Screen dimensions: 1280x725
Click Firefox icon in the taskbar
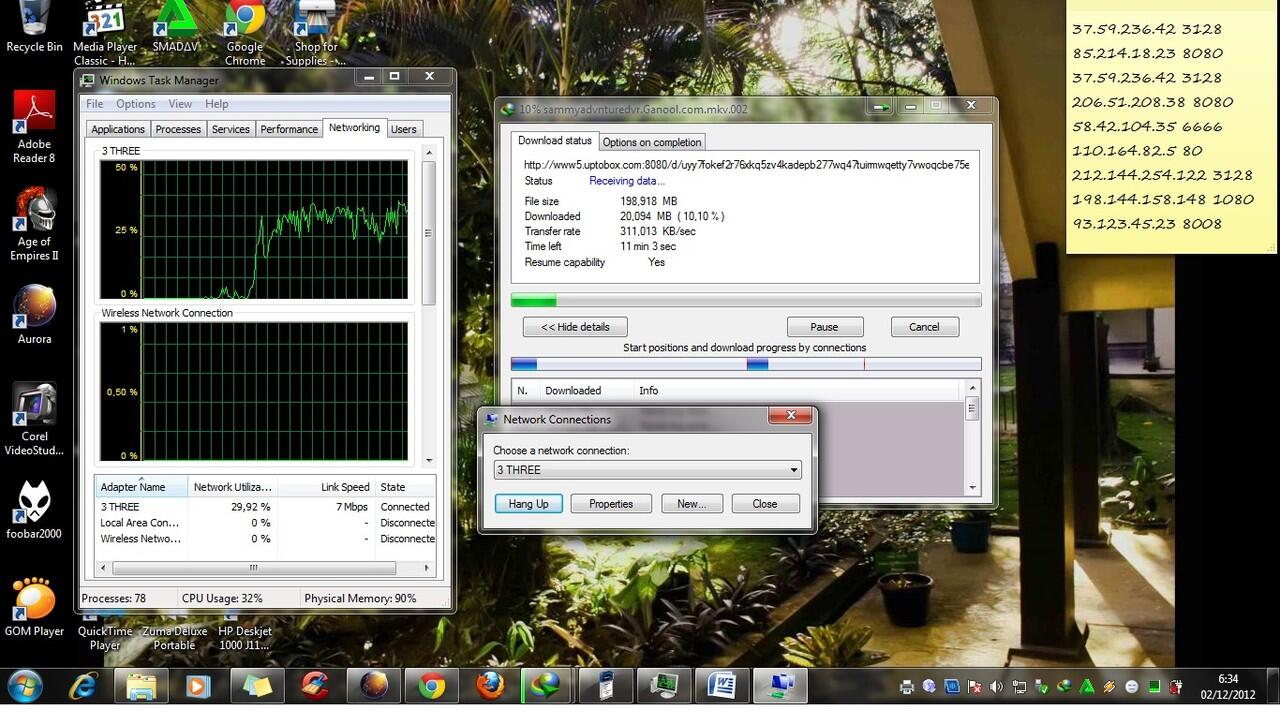click(490, 686)
